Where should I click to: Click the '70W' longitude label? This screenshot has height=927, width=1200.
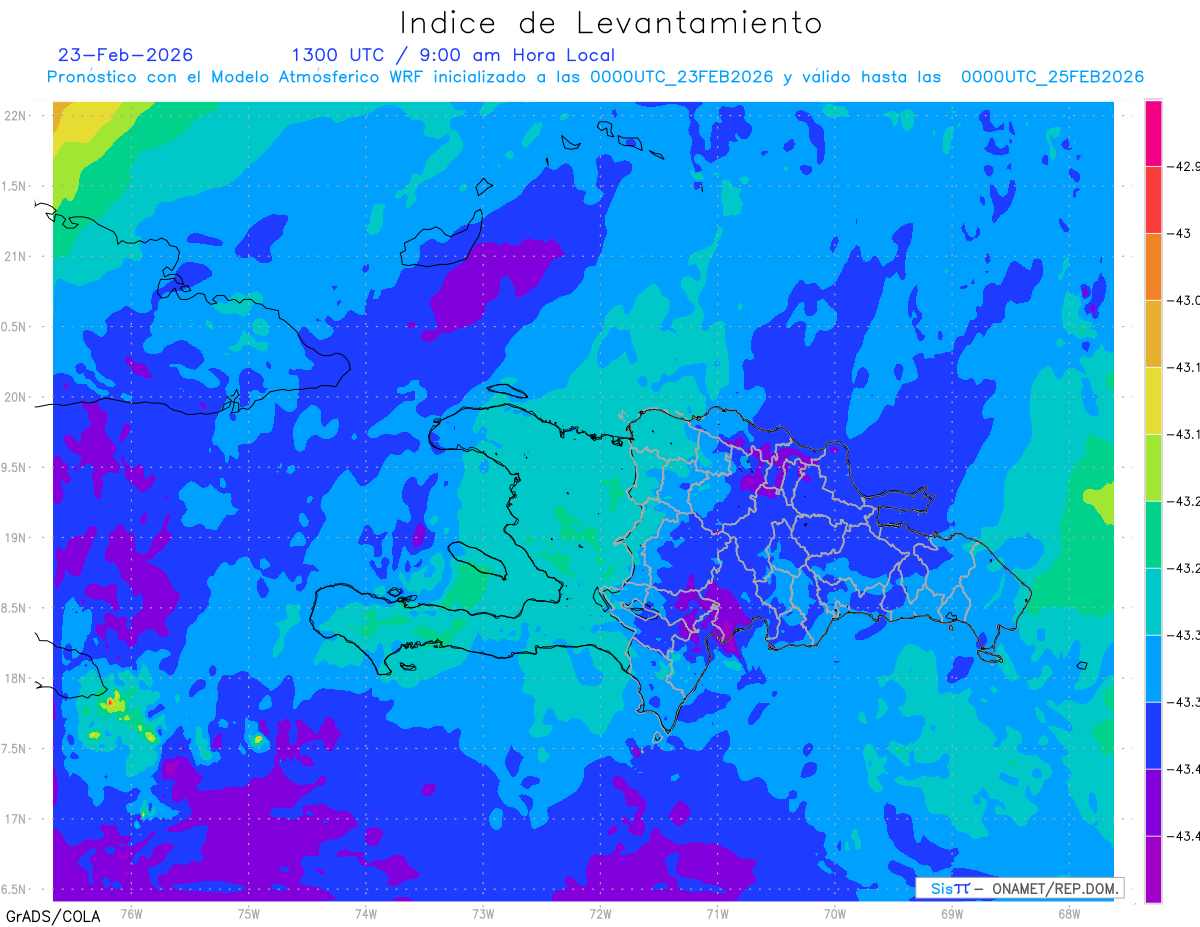[835, 914]
